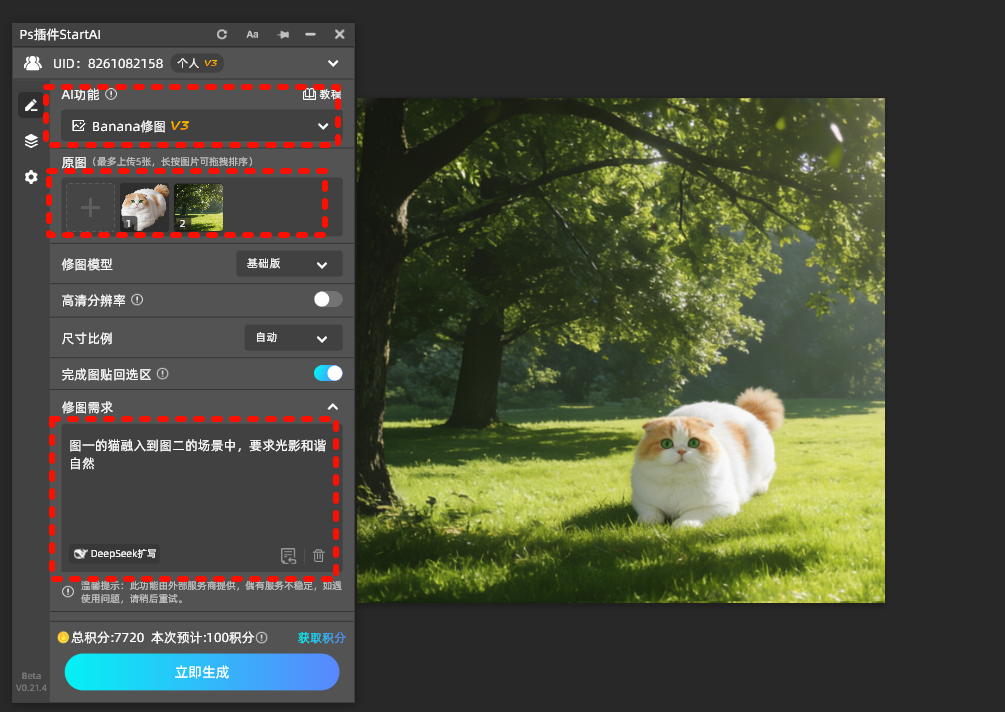Open the layers stack sidebar icon

pos(31,141)
